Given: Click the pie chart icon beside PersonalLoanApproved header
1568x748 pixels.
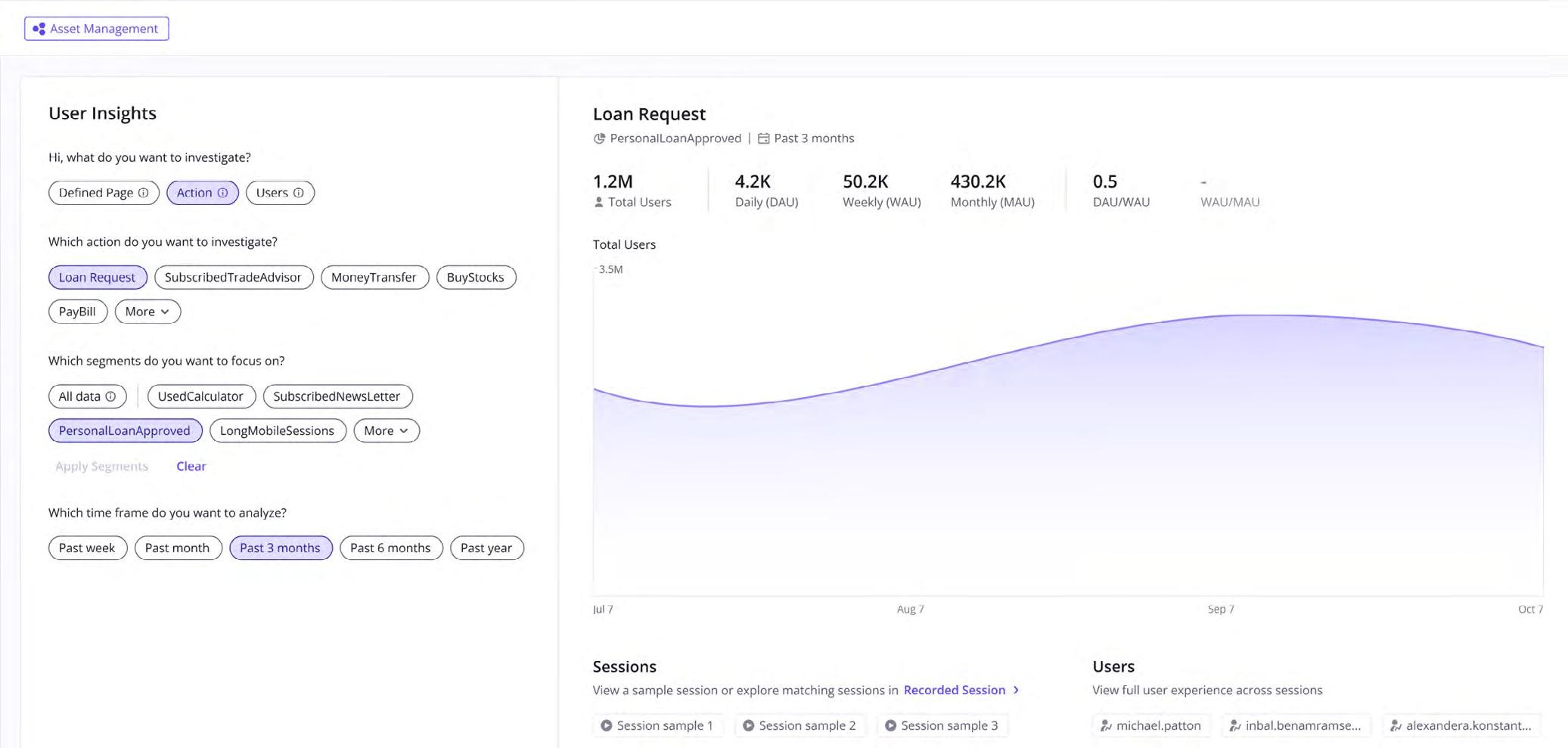Looking at the screenshot, I should pyautogui.click(x=599, y=138).
